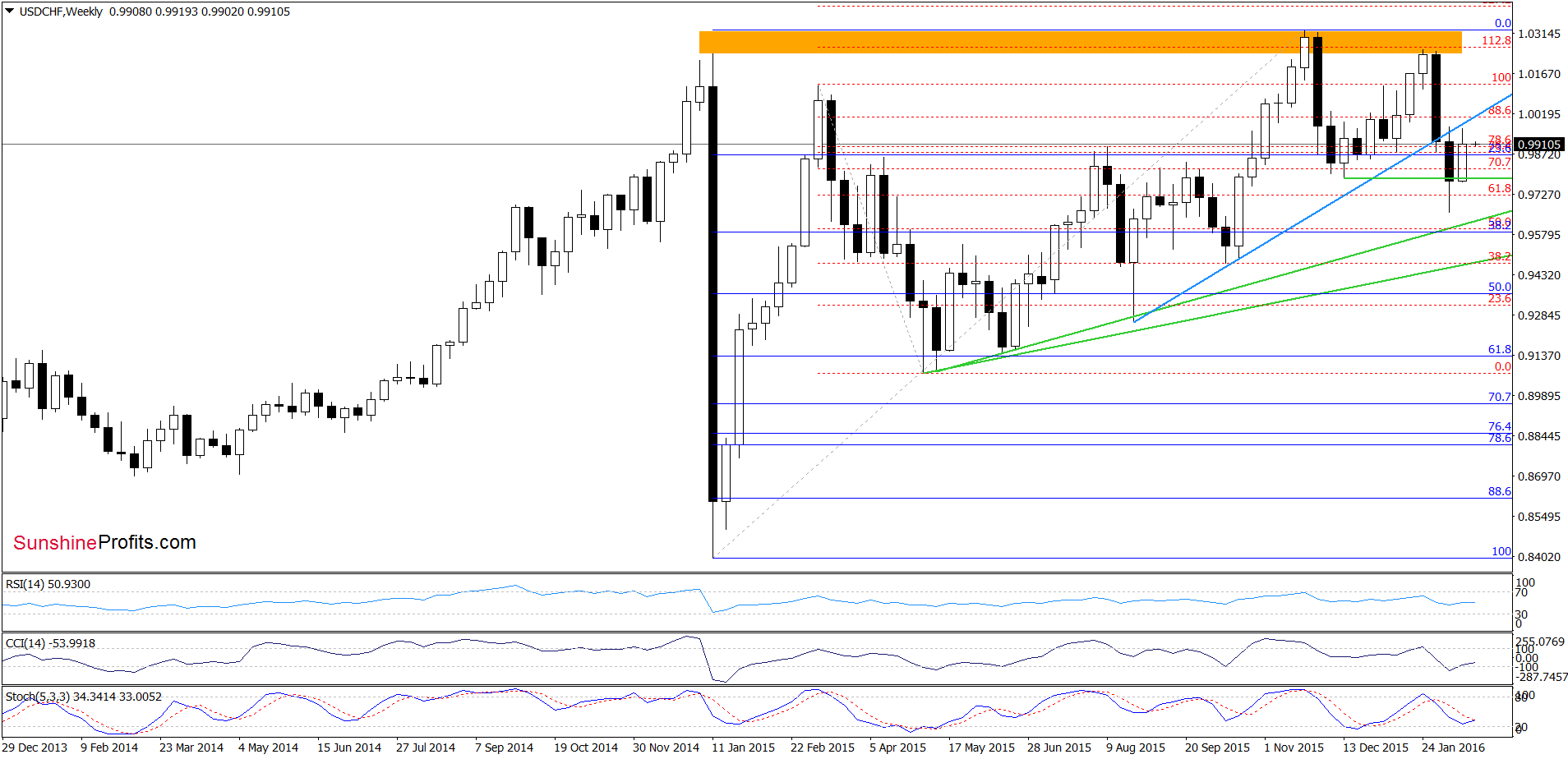1568x759 pixels.
Task: Click the 13 Dec 2015 date label
Action: [1376, 747]
